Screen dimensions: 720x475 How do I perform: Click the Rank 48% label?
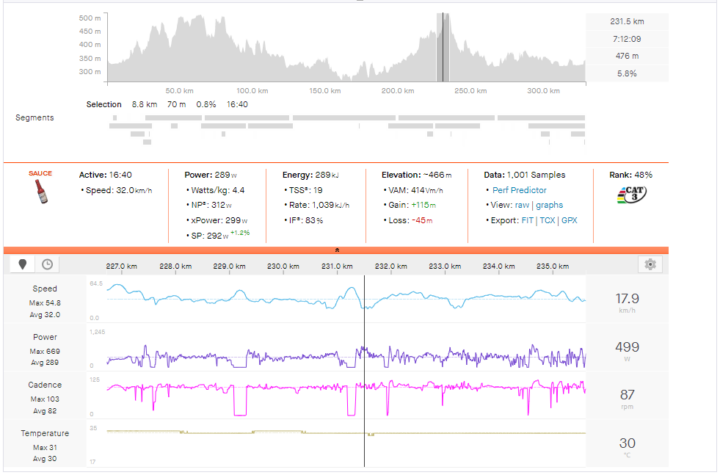(631, 174)
